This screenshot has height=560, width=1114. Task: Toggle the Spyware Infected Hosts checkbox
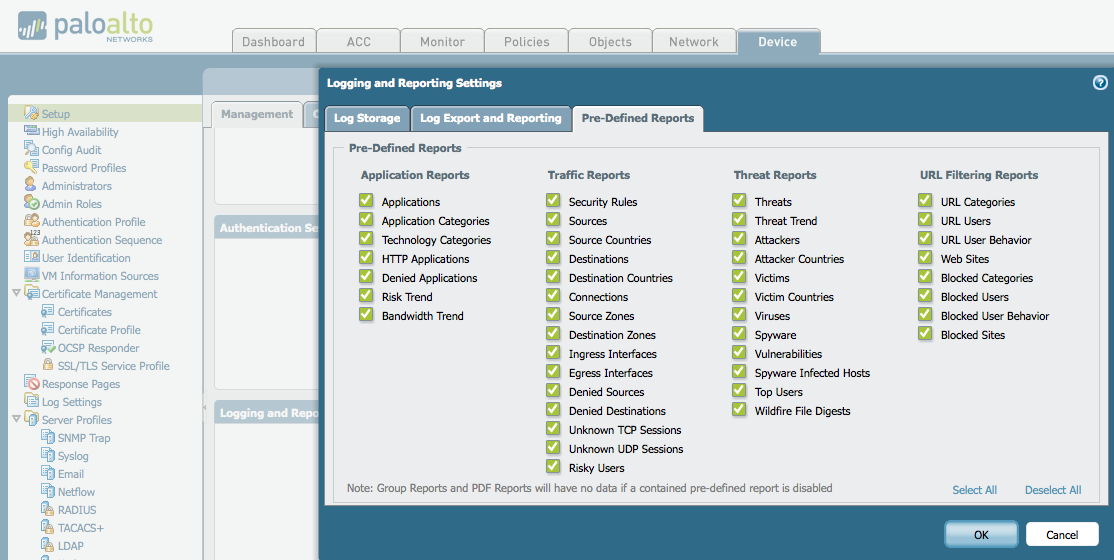point(739,372)
